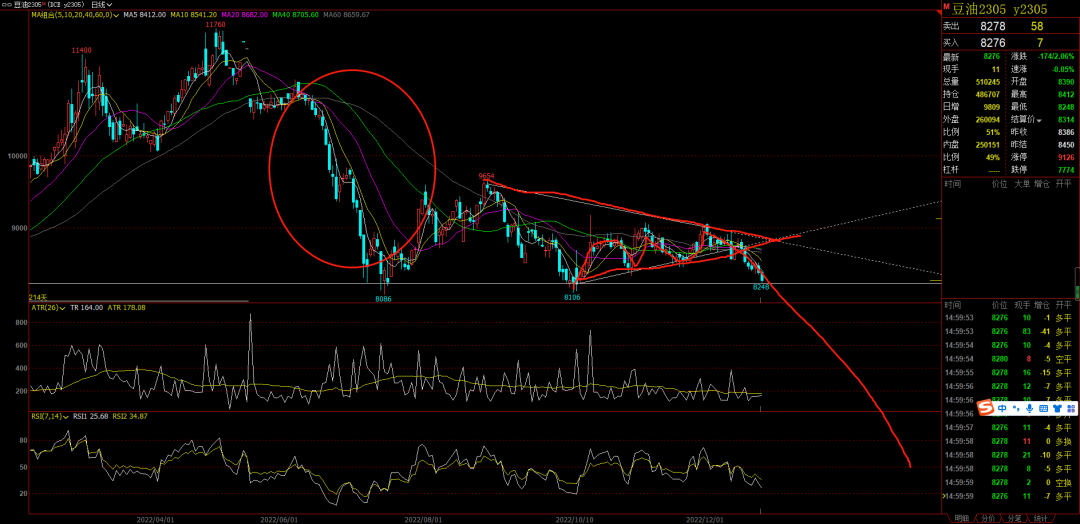Click the 持仓 value 486707
1080x524 pixels.
click(988, 94)
